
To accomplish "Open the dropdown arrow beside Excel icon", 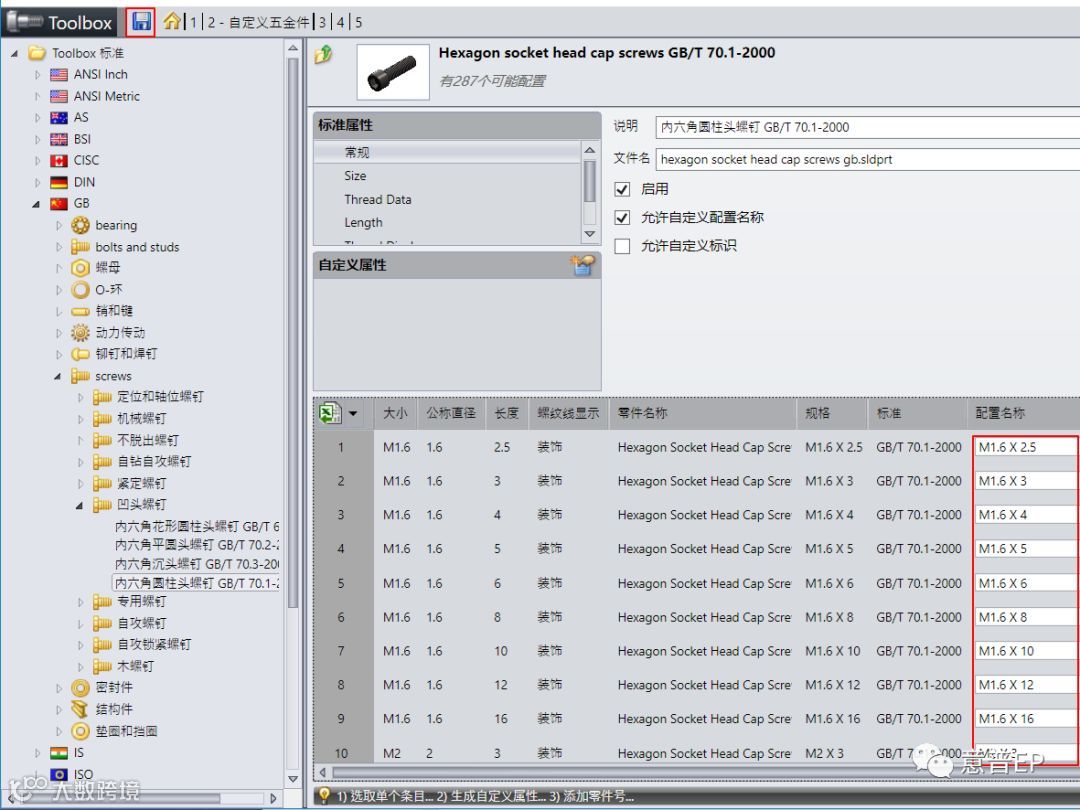I will (353, 413).
